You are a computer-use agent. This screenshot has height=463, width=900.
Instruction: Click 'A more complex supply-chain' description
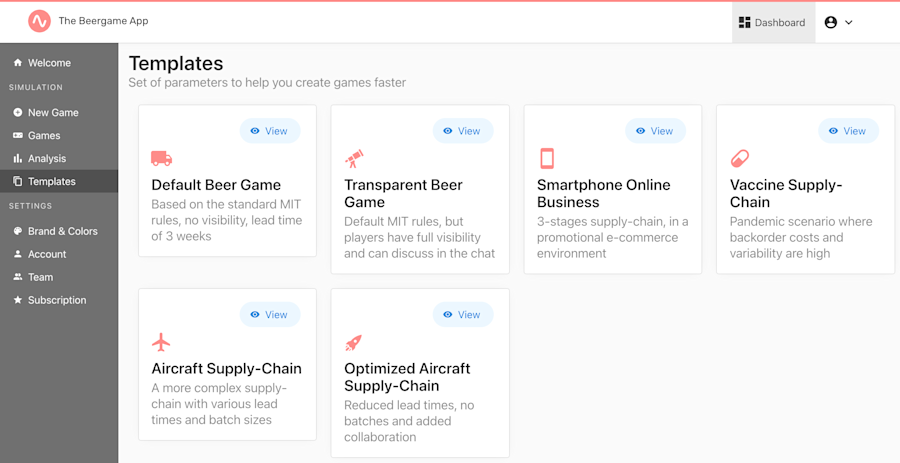(219, 404)
